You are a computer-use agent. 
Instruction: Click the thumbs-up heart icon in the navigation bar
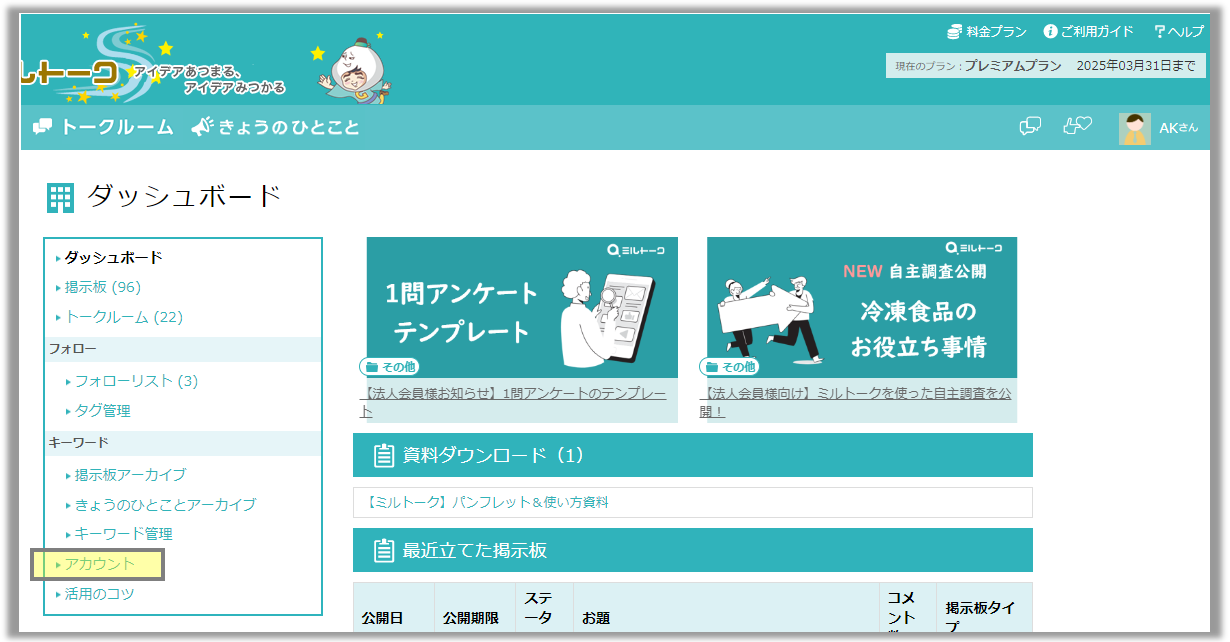1077,127
